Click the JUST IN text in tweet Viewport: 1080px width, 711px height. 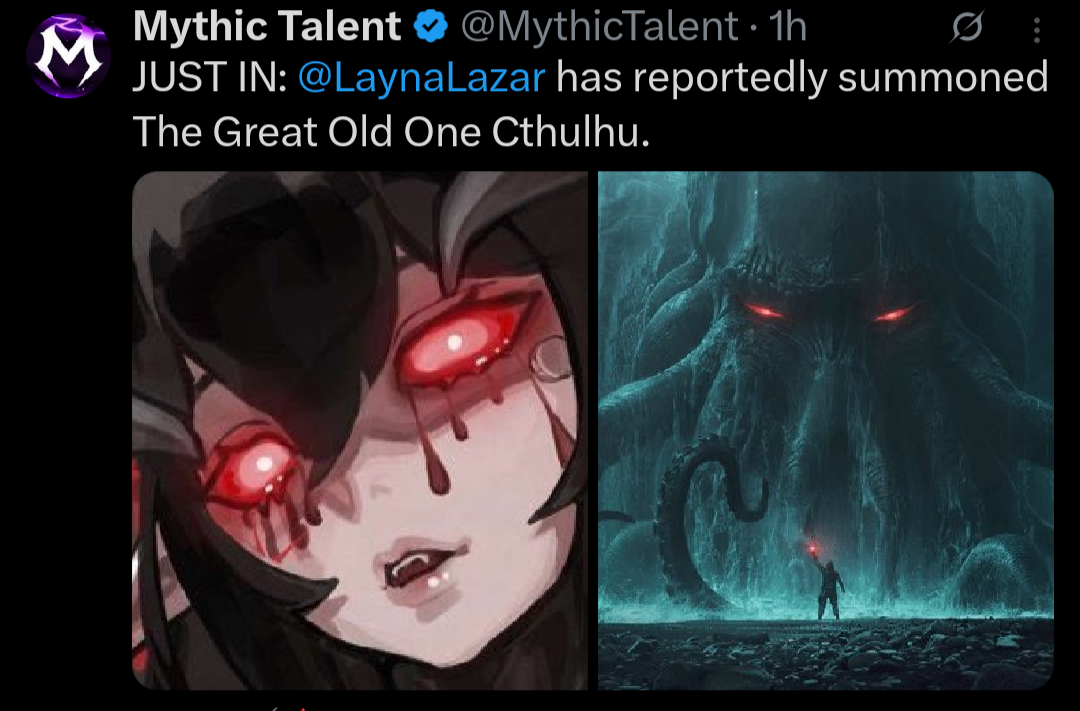pos(209,77)
